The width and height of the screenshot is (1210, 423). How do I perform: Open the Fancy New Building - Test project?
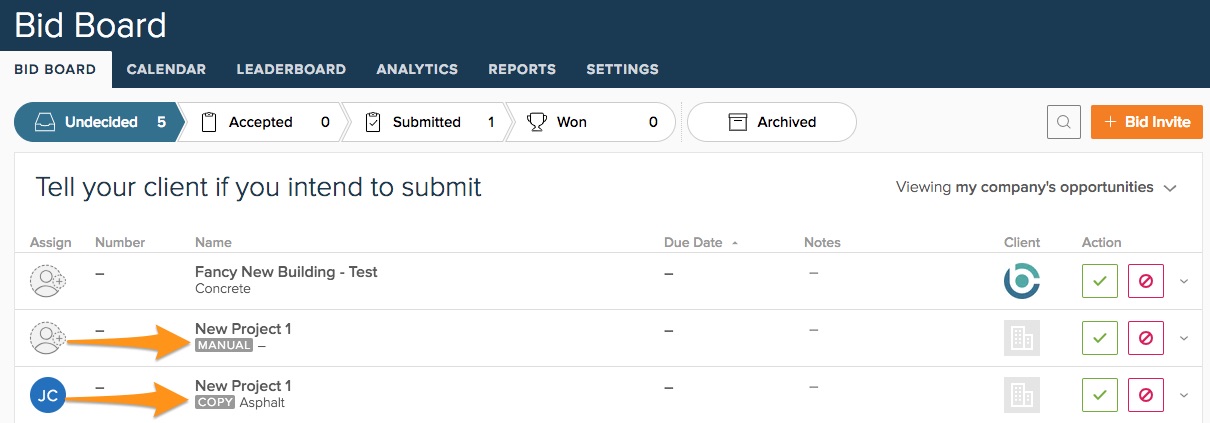point(286,272)
